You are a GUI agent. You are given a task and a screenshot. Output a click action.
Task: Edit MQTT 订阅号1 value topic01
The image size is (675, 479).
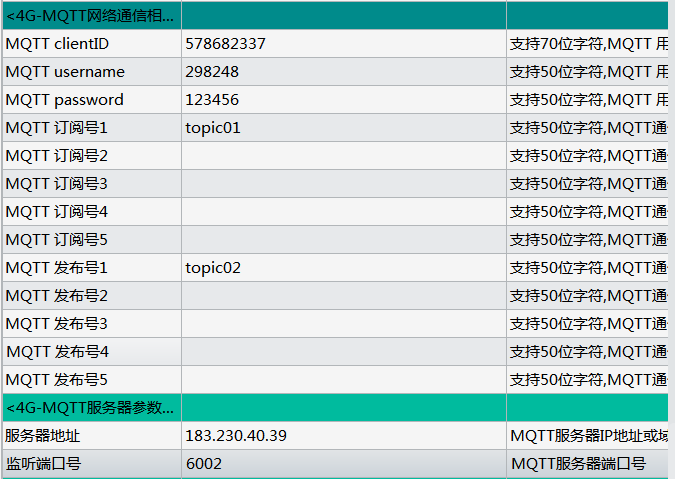343,128
